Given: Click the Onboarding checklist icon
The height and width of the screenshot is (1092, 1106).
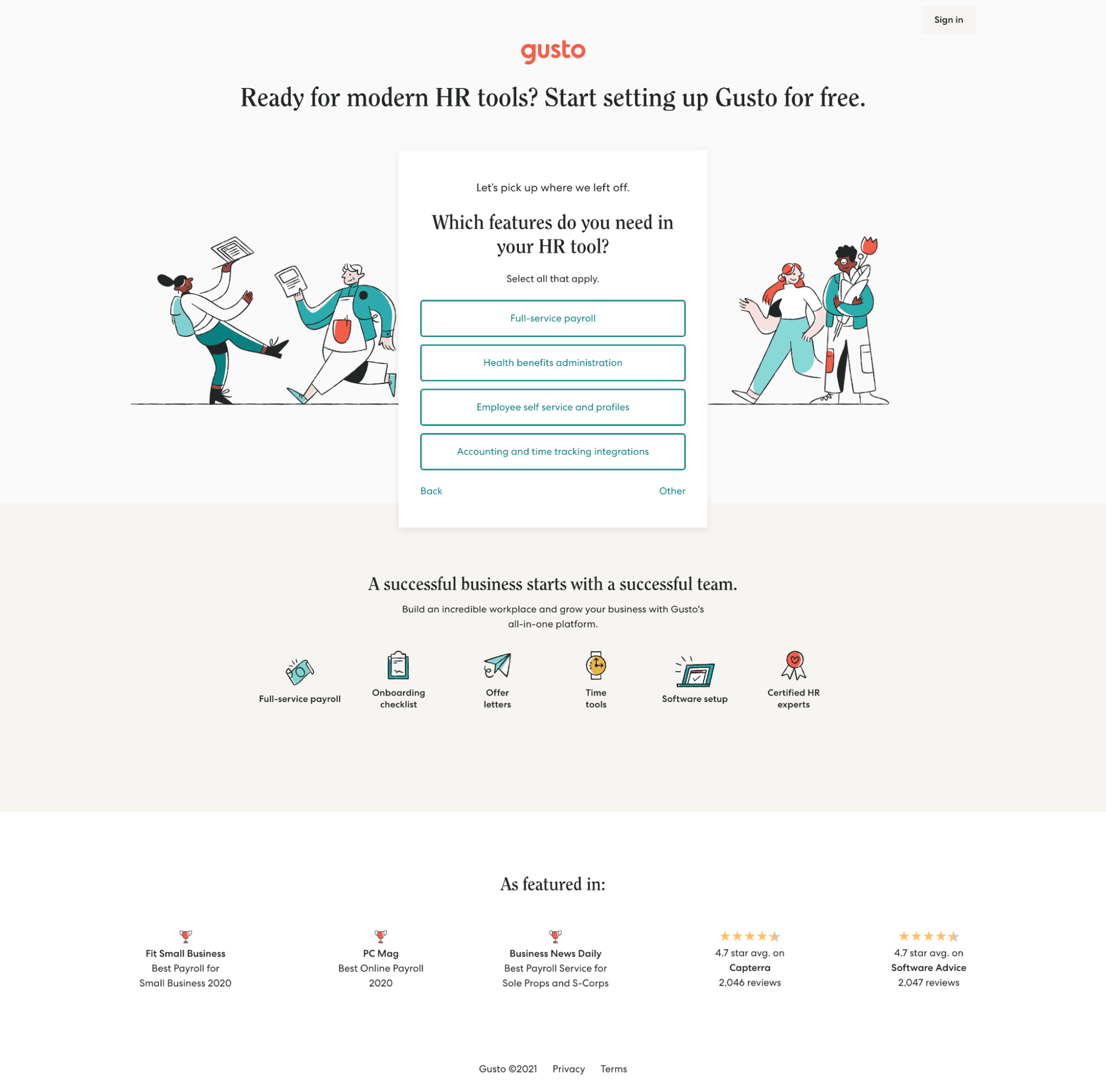Looking at the screenshot, I should [x=397, y=666].
